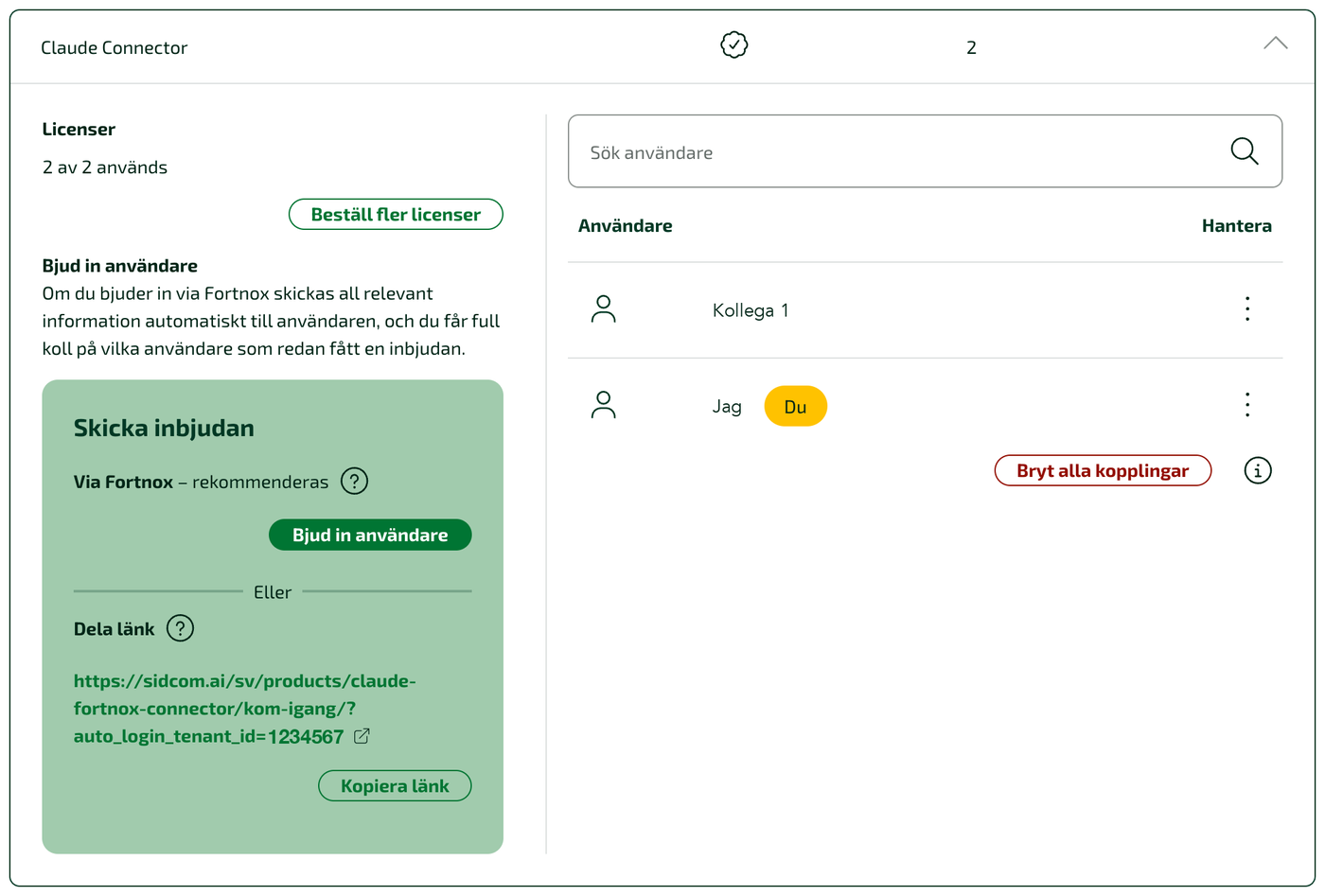Click the Claude Connector title

[114, 47]
